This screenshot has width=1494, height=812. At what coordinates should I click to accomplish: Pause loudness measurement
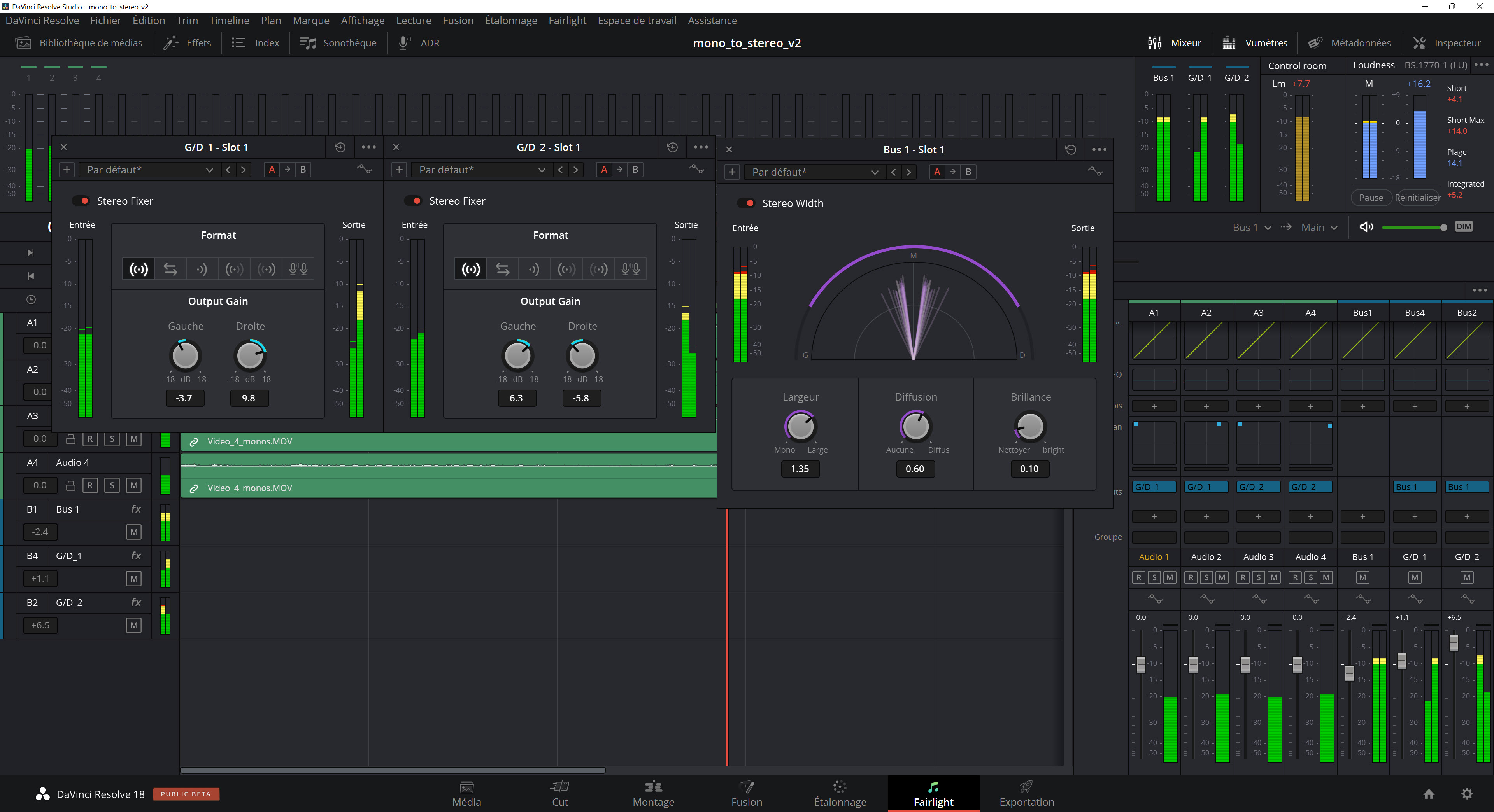click(1371, 198)
